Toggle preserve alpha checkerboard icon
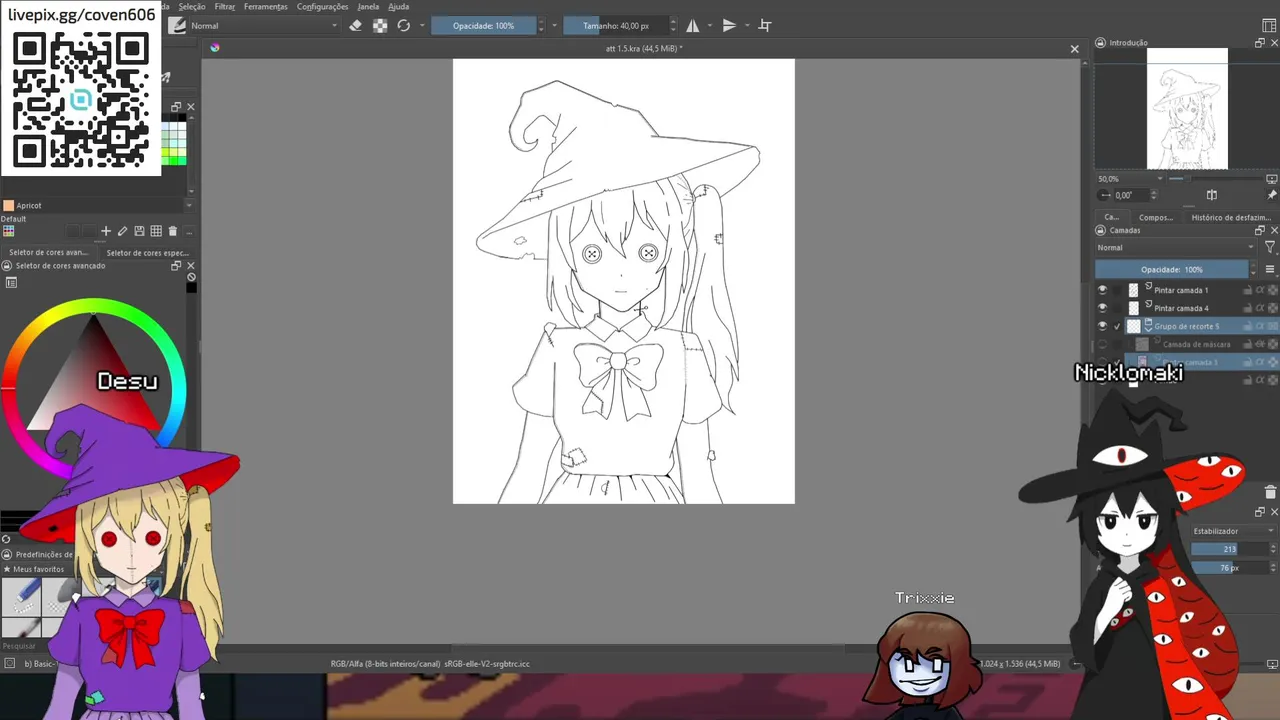Viewport: 1280px width, 720px height. [380, 26]
